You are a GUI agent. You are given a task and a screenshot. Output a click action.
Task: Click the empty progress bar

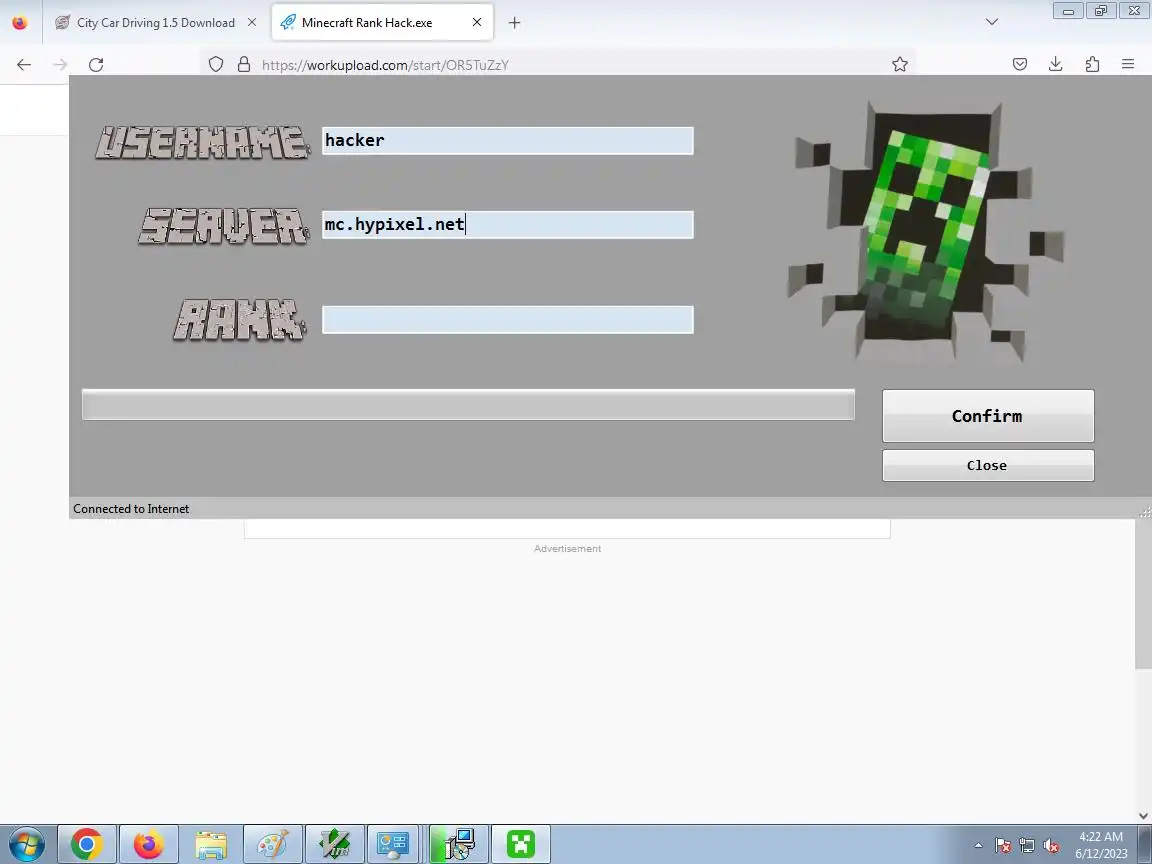(468, 405)
